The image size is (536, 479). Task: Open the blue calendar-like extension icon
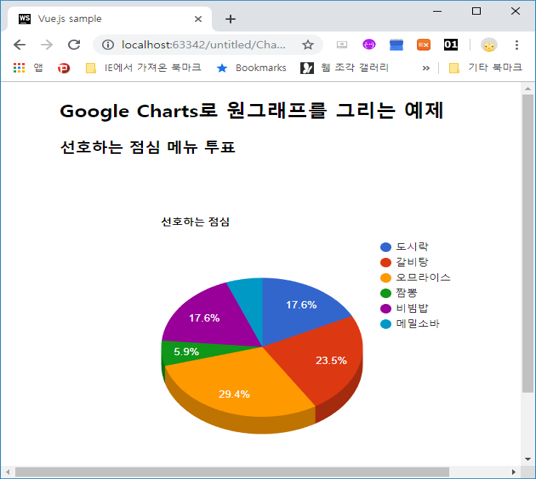coord(396,45)
